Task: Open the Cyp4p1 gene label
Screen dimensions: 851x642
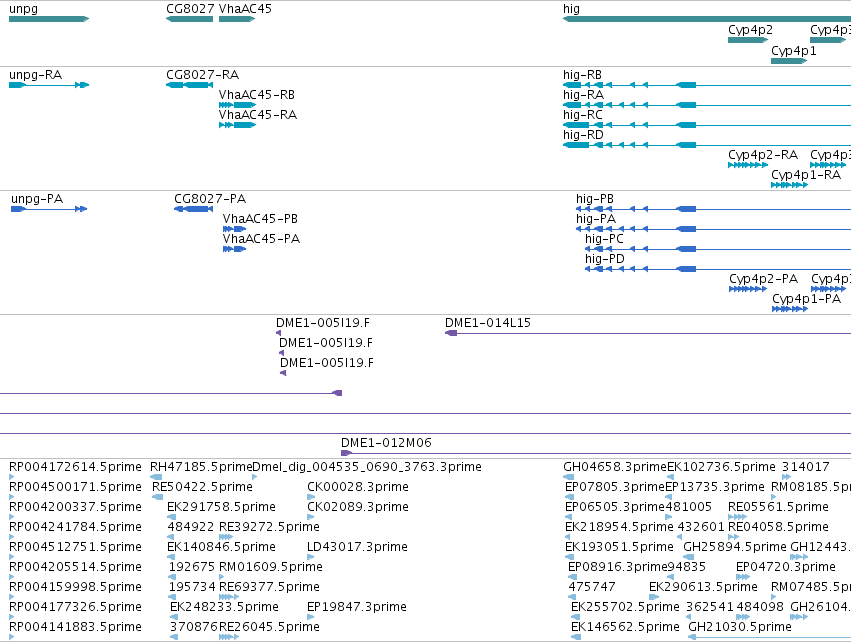Action: click(793, 50)
